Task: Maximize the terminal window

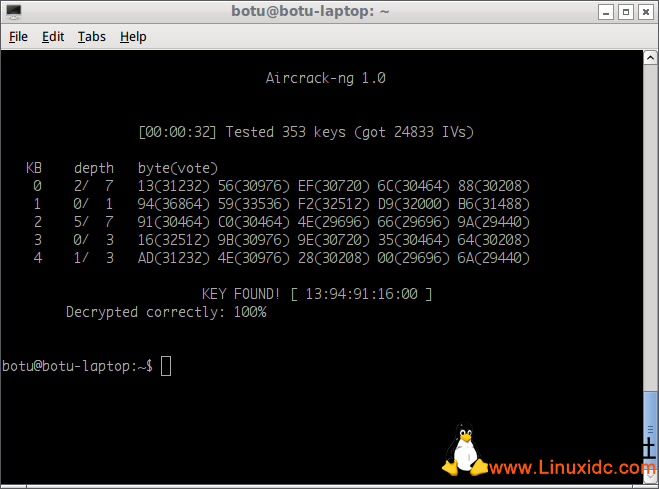Action: (625, 12)
